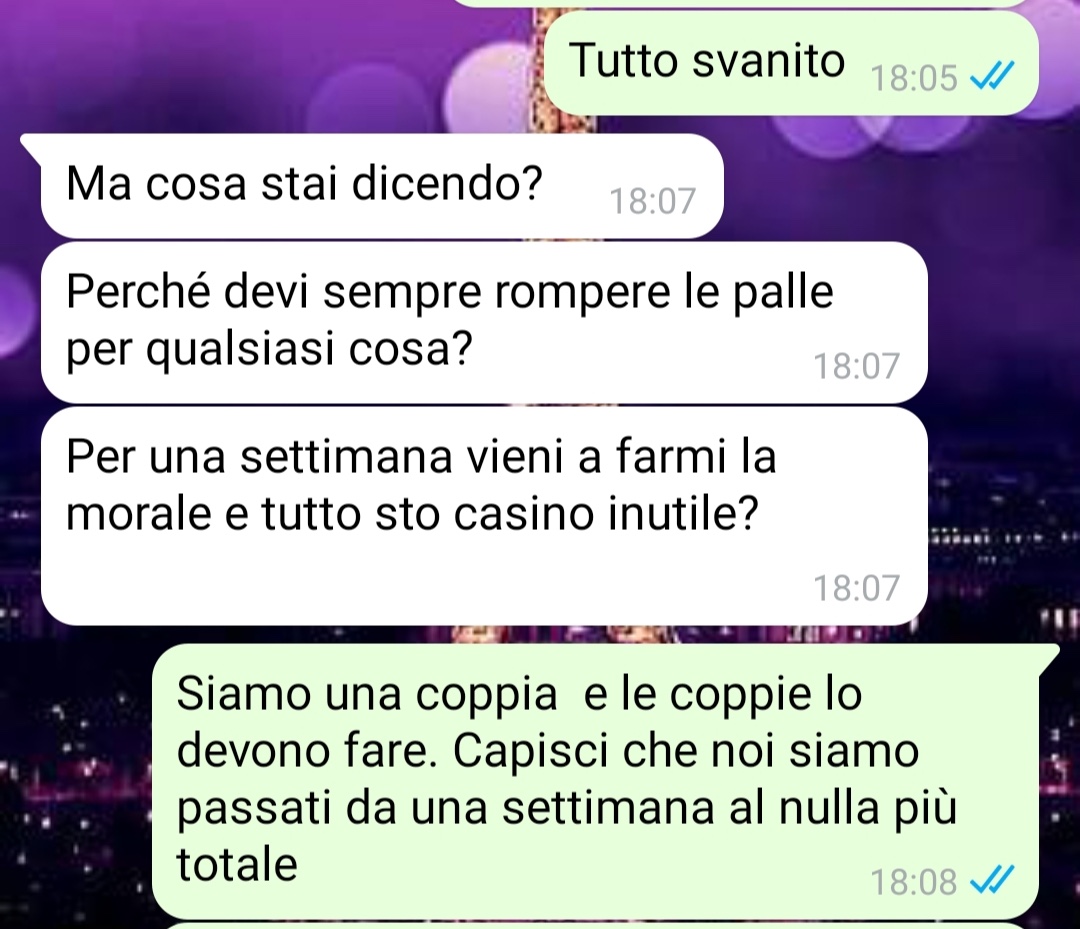The image size is (1080, 929).
Task: Select the "Perché devi sempre rompere le palle" message
Action: pyautogui.click(x=484, y=322)
